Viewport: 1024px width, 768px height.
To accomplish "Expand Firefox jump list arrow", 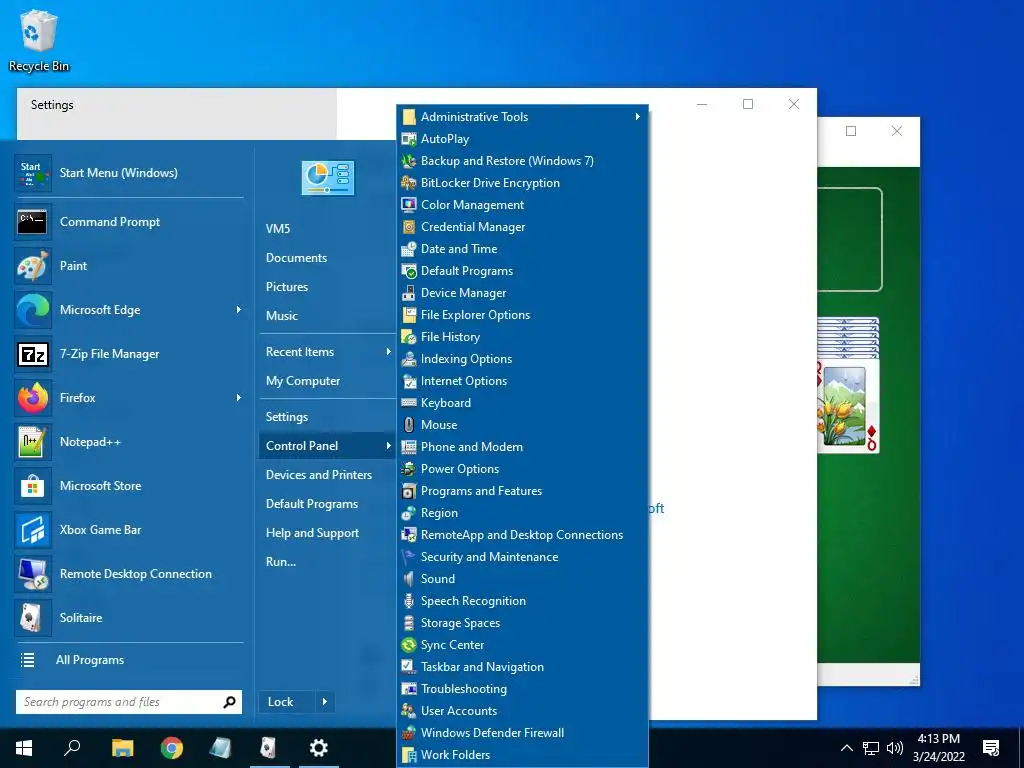I will click(x=239, y=398).
